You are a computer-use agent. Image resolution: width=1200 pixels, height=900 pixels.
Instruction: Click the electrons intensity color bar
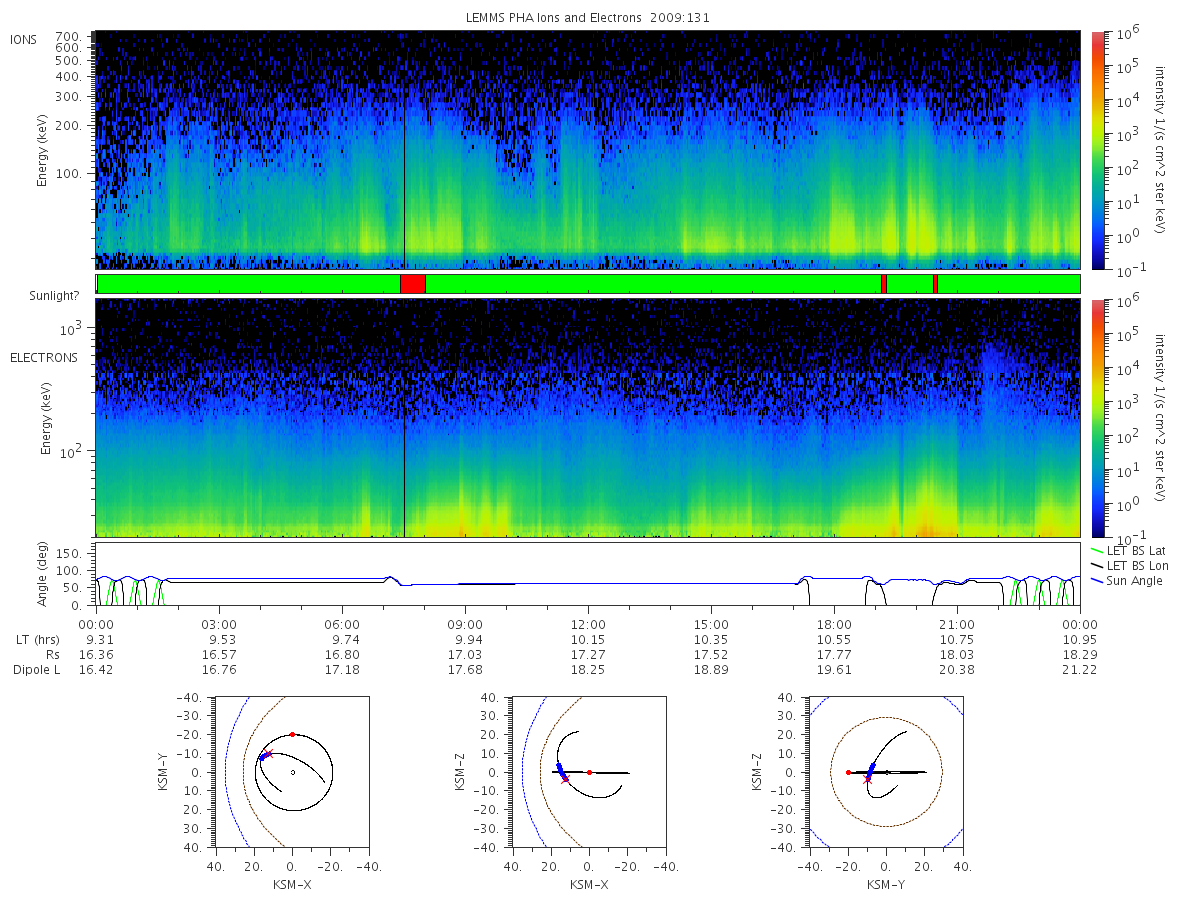click(1096, 418)
